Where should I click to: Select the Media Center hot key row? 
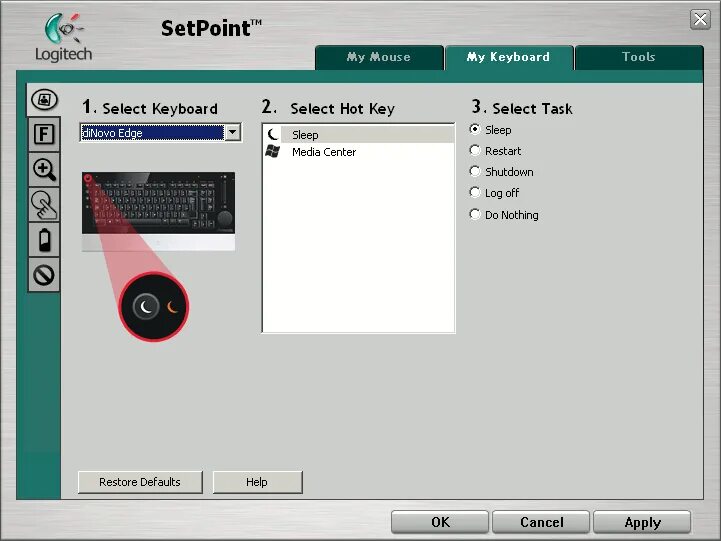tap(358, 152)
